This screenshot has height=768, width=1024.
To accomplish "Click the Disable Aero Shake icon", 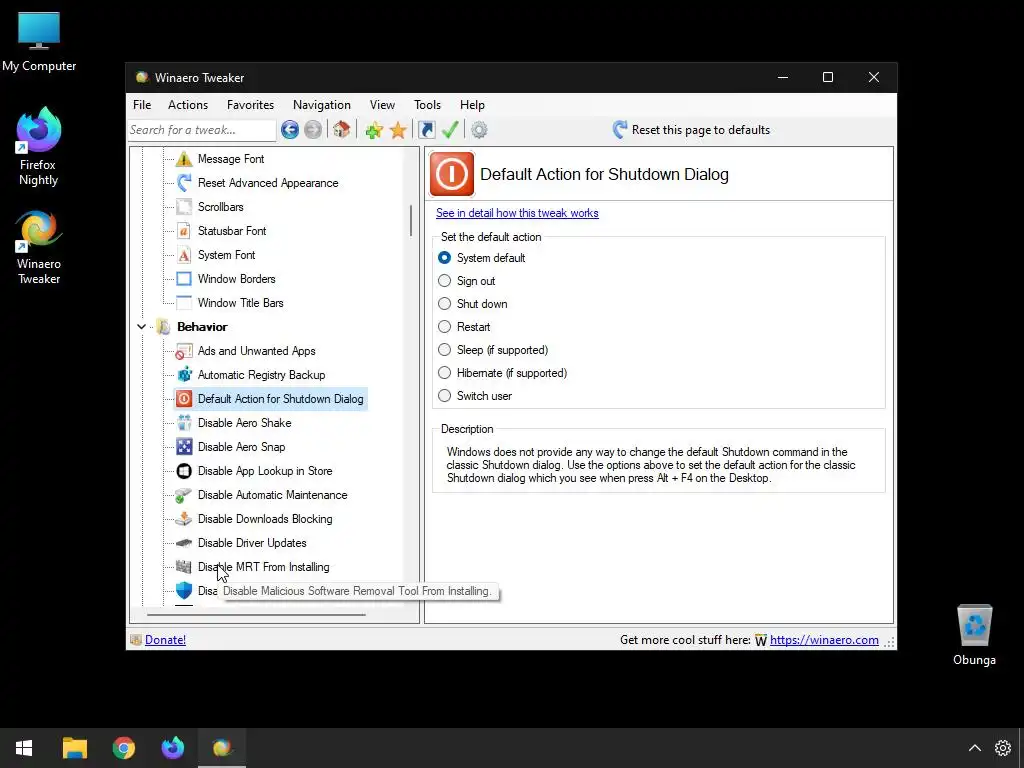I will click(x=184, y=423).
